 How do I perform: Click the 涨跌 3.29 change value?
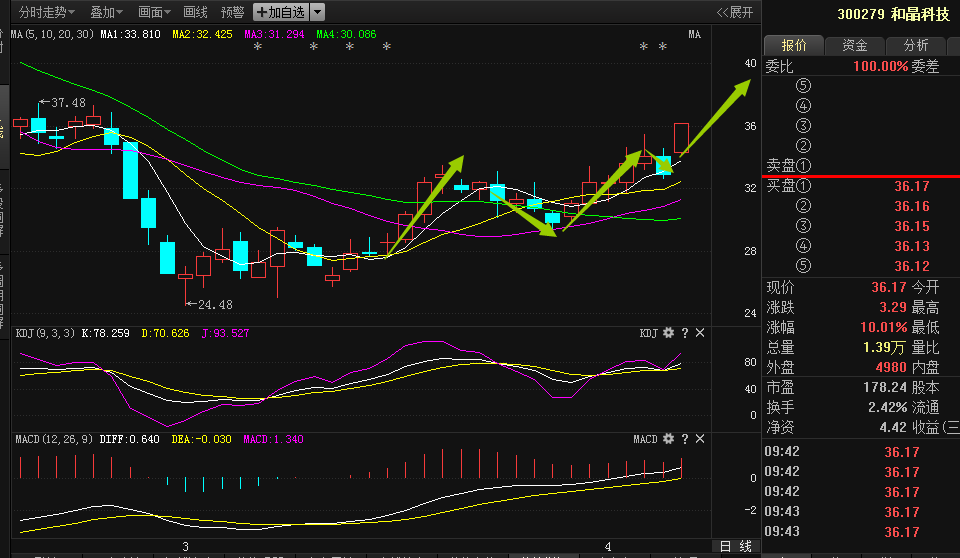(893, 307)
